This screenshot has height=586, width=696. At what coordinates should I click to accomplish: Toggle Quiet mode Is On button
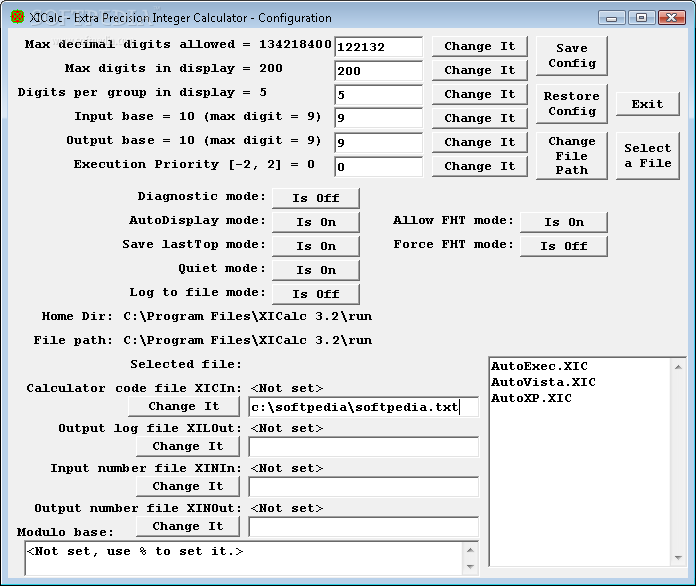click(316, 270)
